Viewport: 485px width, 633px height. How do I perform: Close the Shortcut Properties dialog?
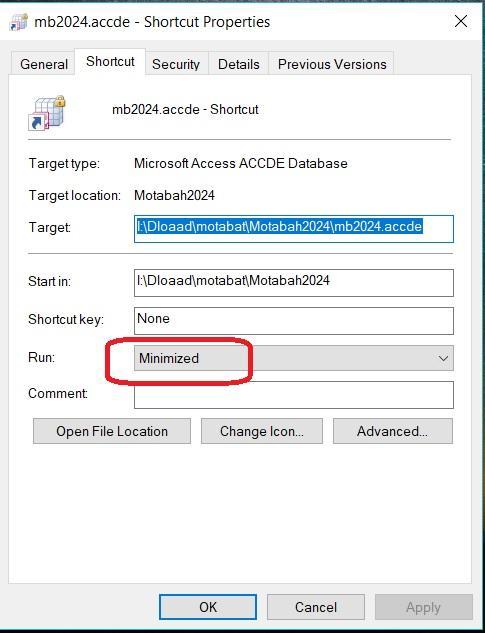click(461, 21)
